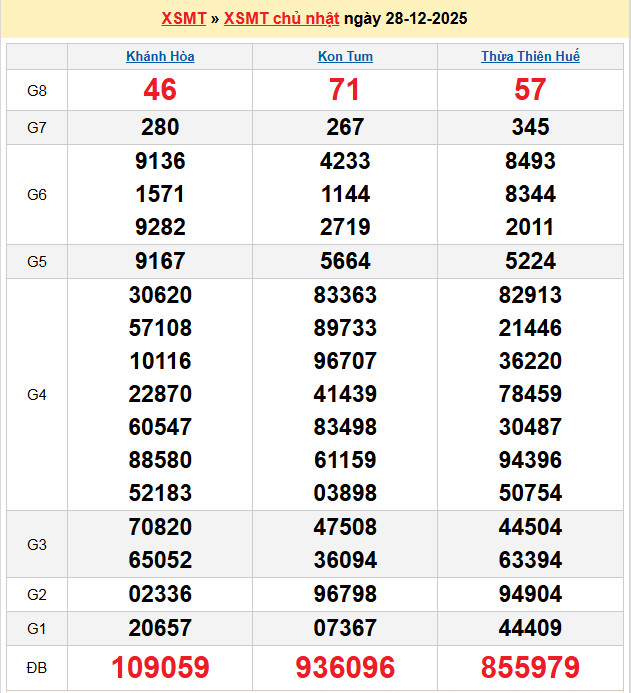
Task: Click the G7 number 280
Action: (x=160, y=127)
